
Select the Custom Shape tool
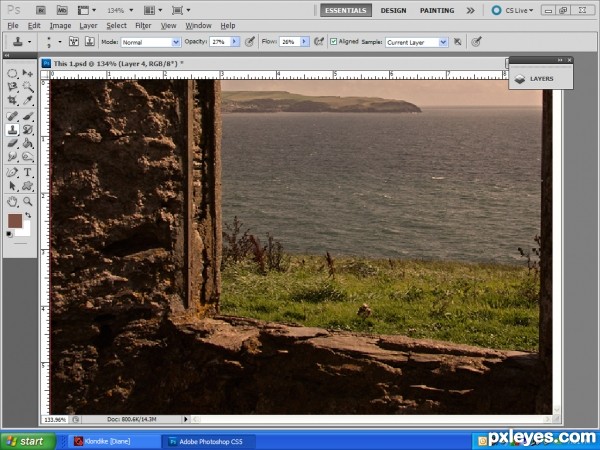(27, 186)
